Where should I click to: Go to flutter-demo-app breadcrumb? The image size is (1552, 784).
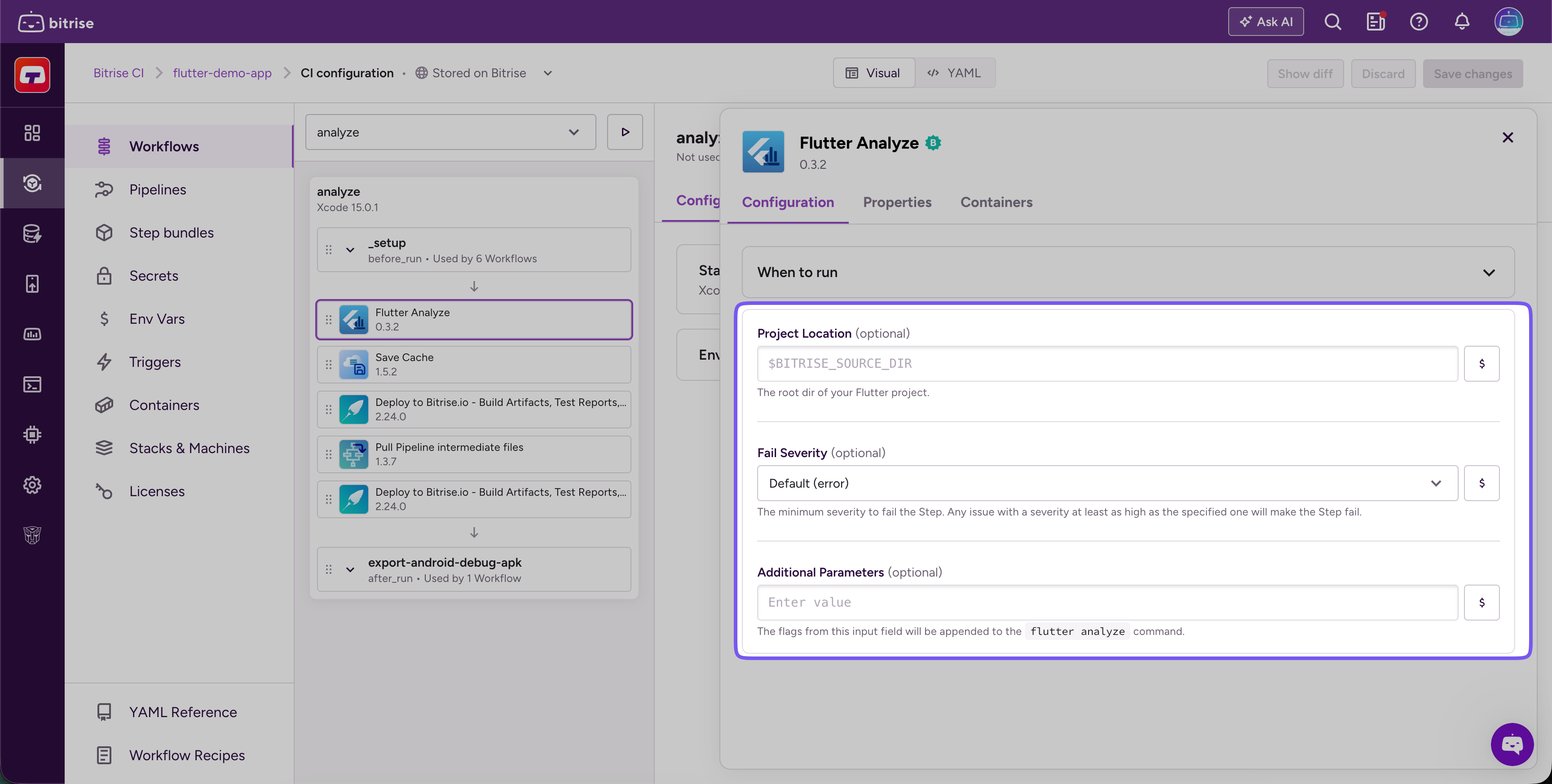point(222,73)
